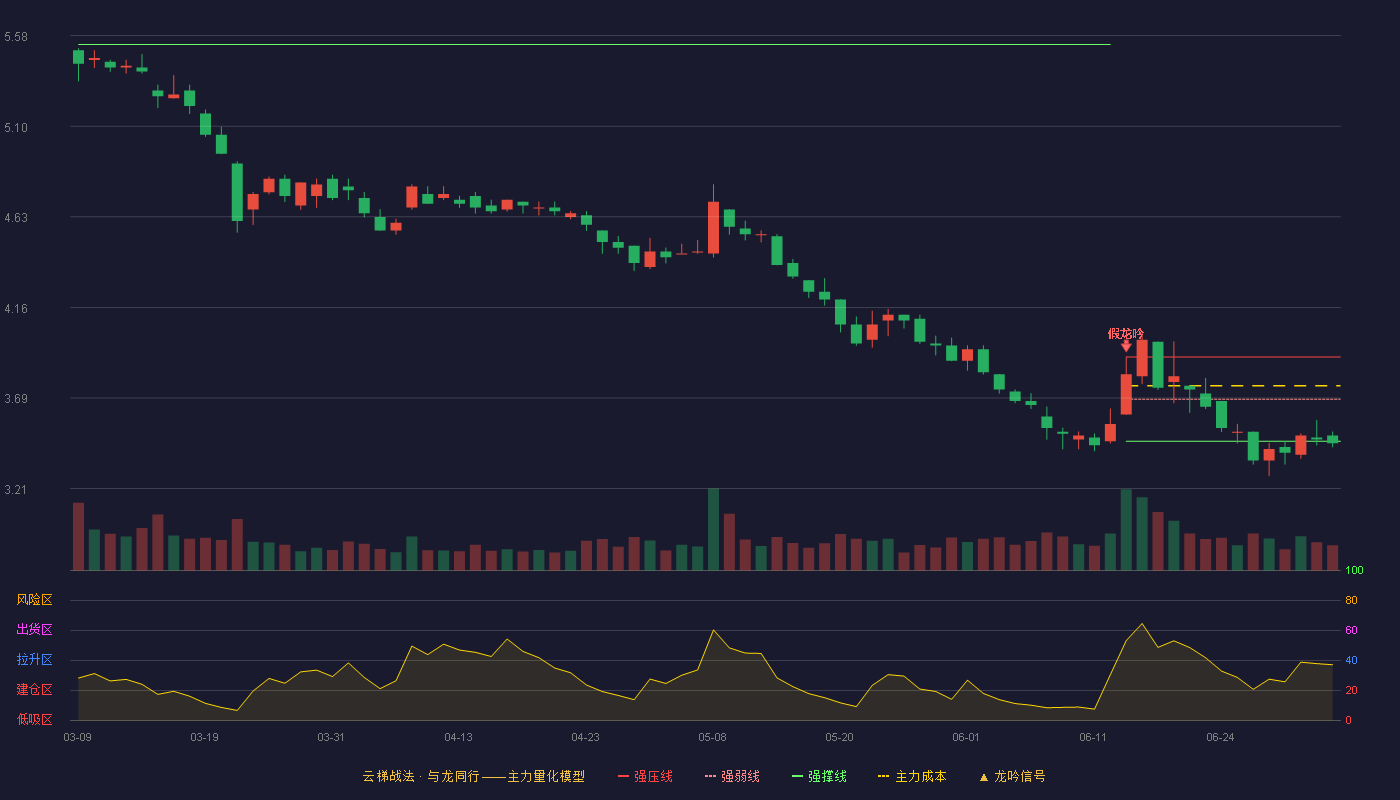Toggle the 强压线 legend entry
The width and height of the screenshot is (1400, 800).
point(645,776)
